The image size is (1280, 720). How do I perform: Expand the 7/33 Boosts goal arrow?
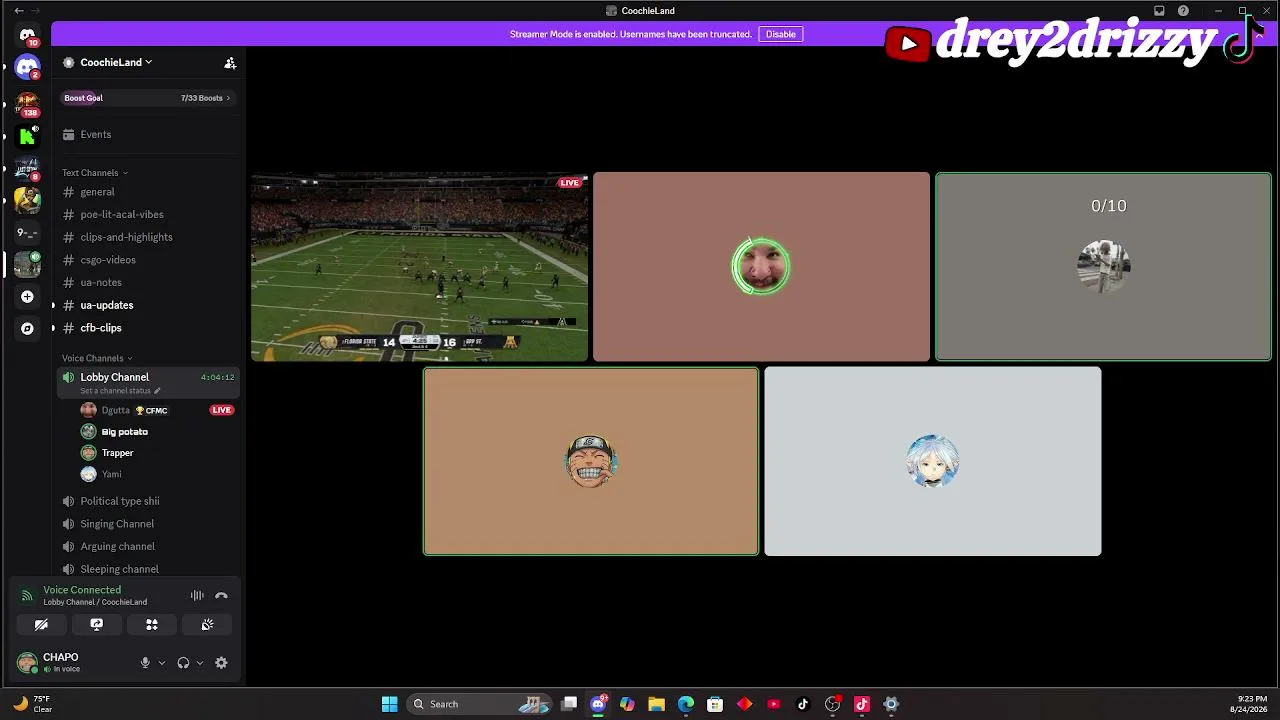(228, 98)
